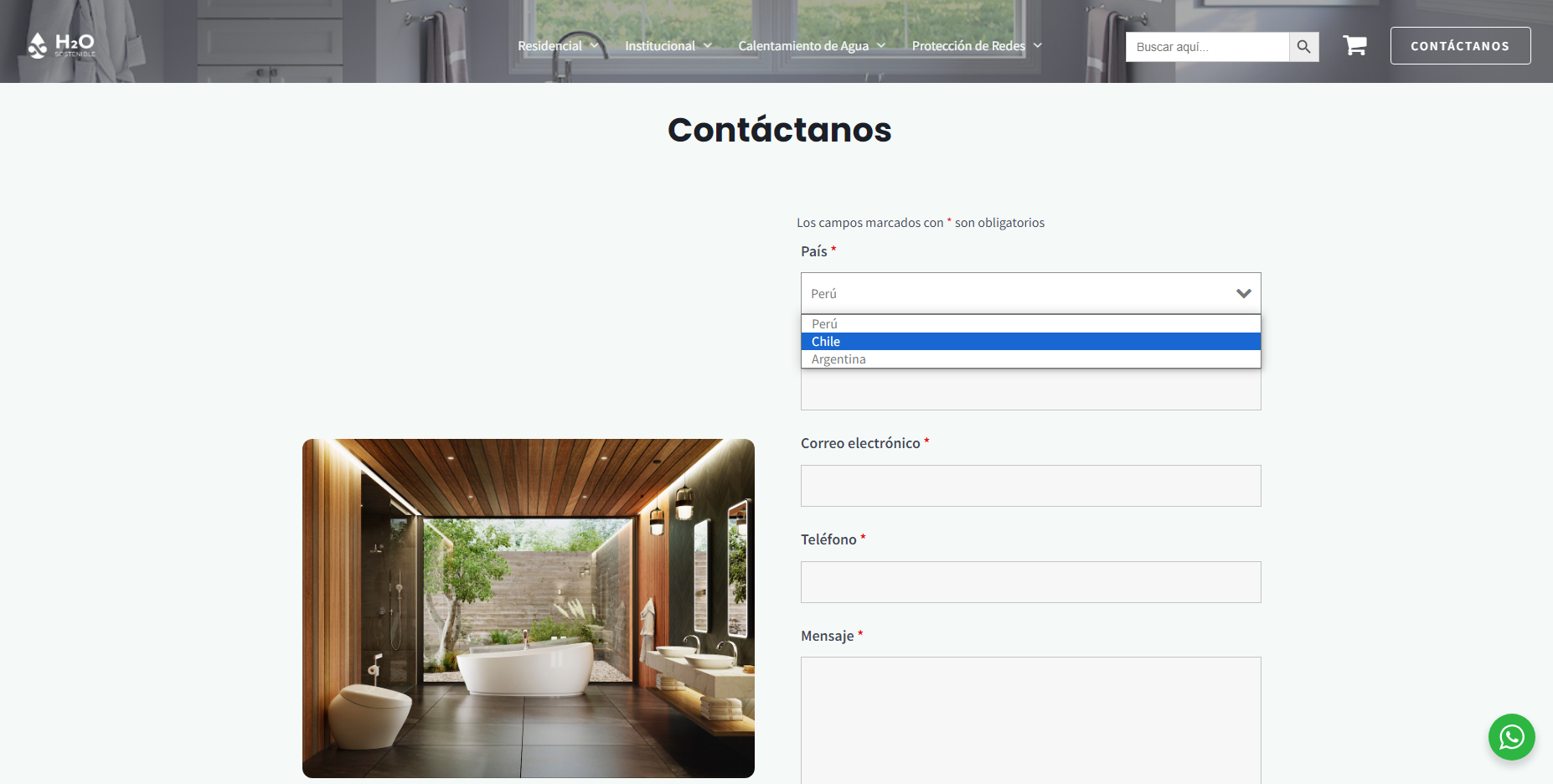1553x784 pixels.
Task: Click the CONTÁCTANOS button
Action: [x=1460, y=46]
